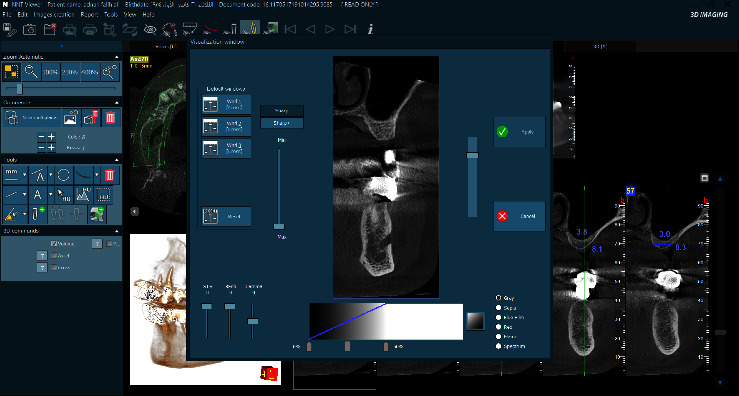Click the Apply button with green check

[x=519, y=132]
